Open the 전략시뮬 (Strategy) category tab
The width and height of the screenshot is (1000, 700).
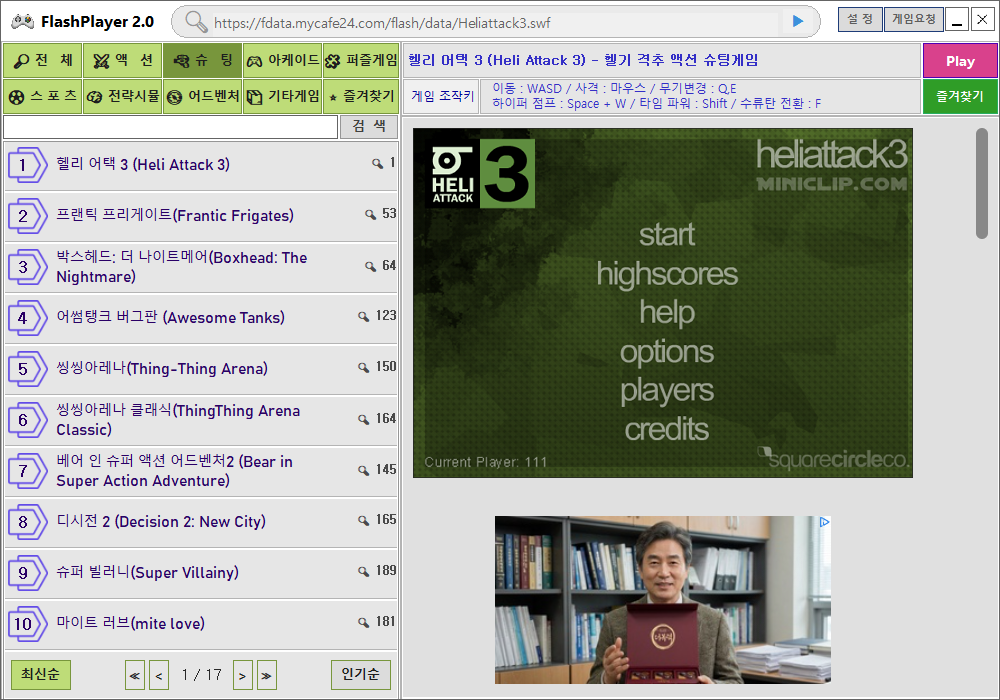122,96
